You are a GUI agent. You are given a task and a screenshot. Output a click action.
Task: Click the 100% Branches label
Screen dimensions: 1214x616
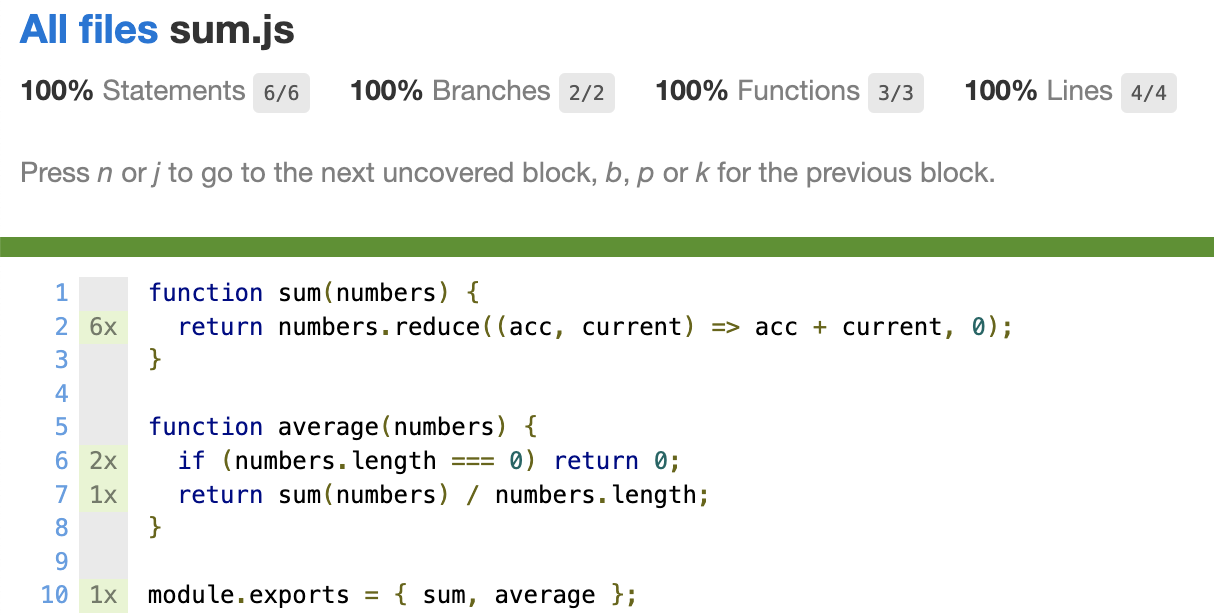[449, 92]
